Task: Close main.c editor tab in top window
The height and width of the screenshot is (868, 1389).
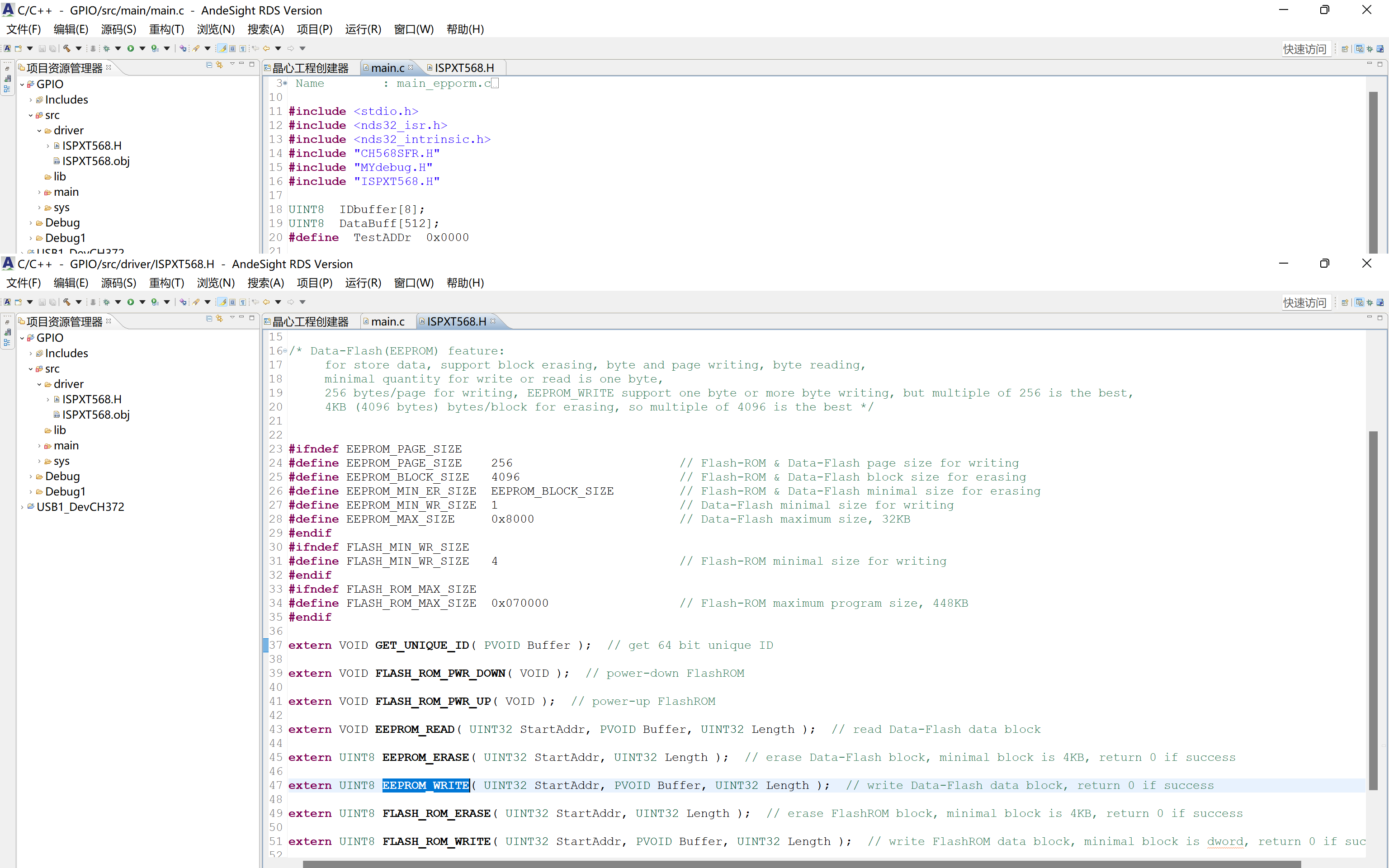Action: click(411, 67)
